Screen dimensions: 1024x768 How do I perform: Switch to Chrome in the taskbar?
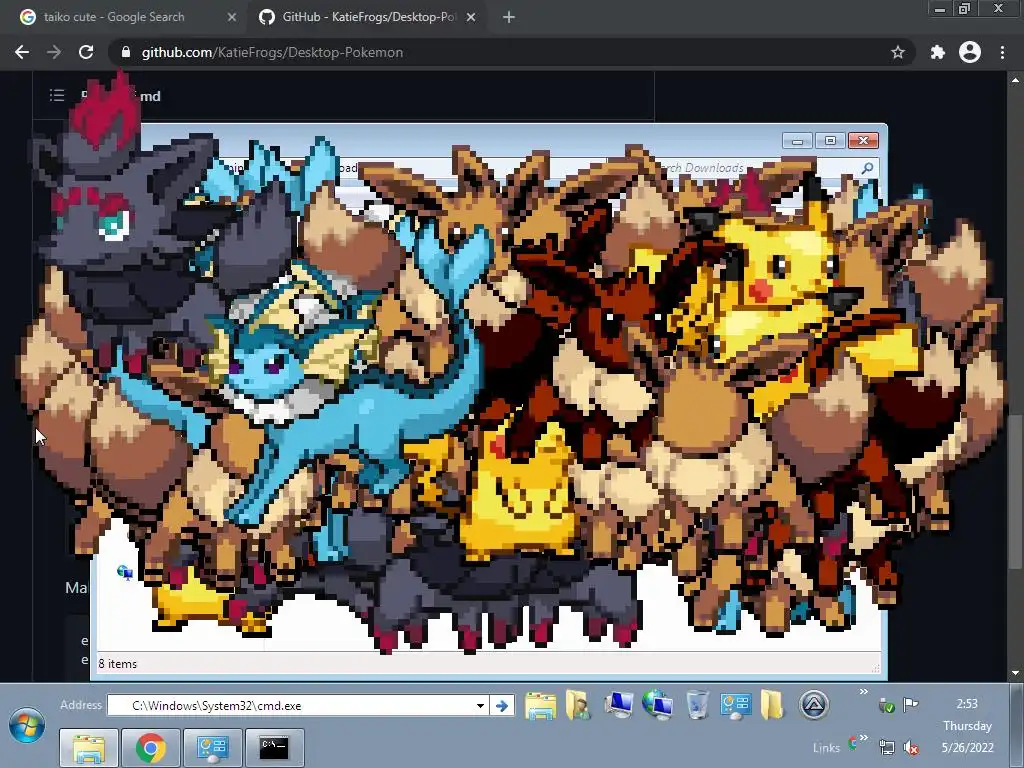(x=150, y=748)
